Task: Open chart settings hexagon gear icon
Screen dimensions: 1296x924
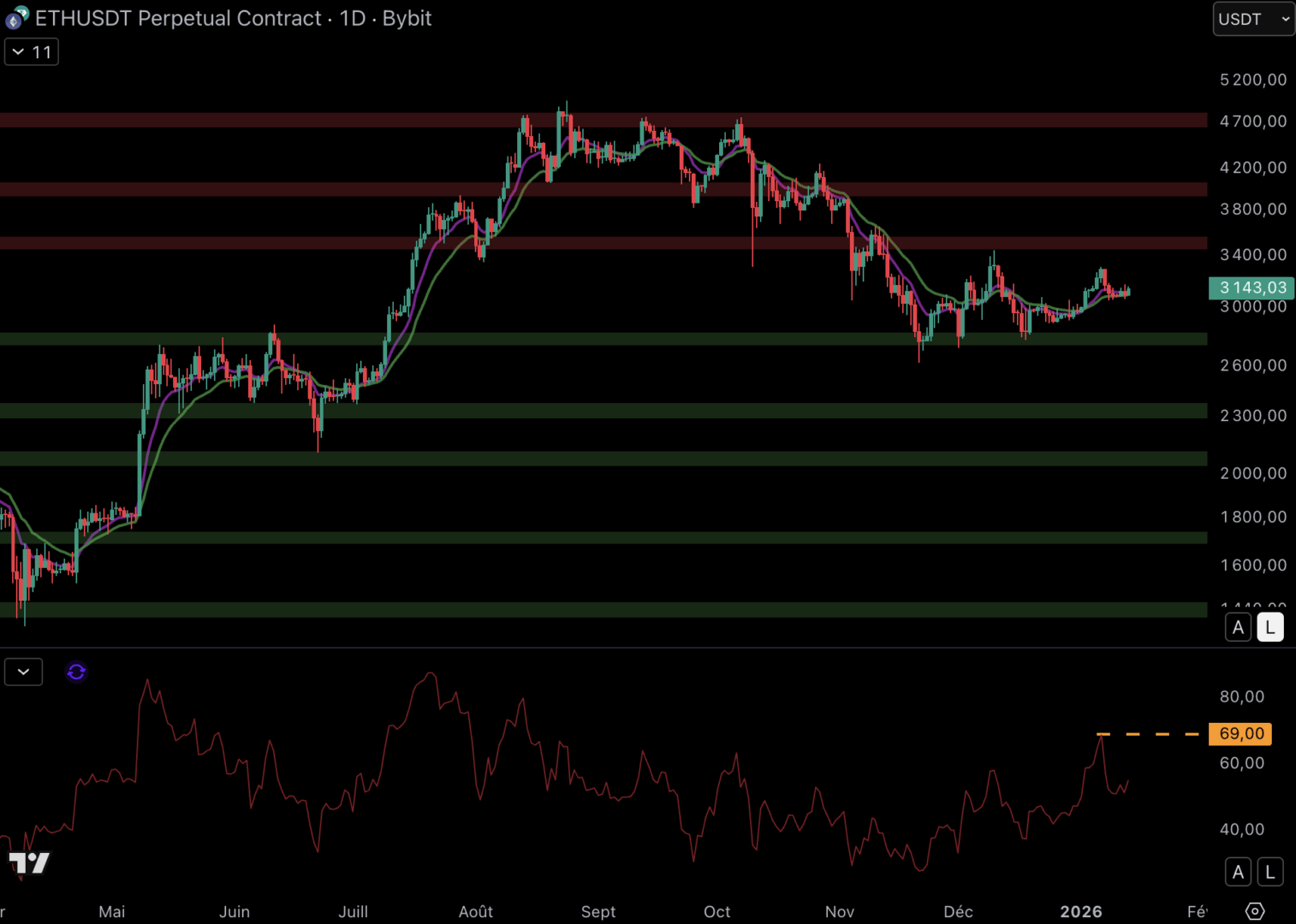Action: [x=1254, y=911]
